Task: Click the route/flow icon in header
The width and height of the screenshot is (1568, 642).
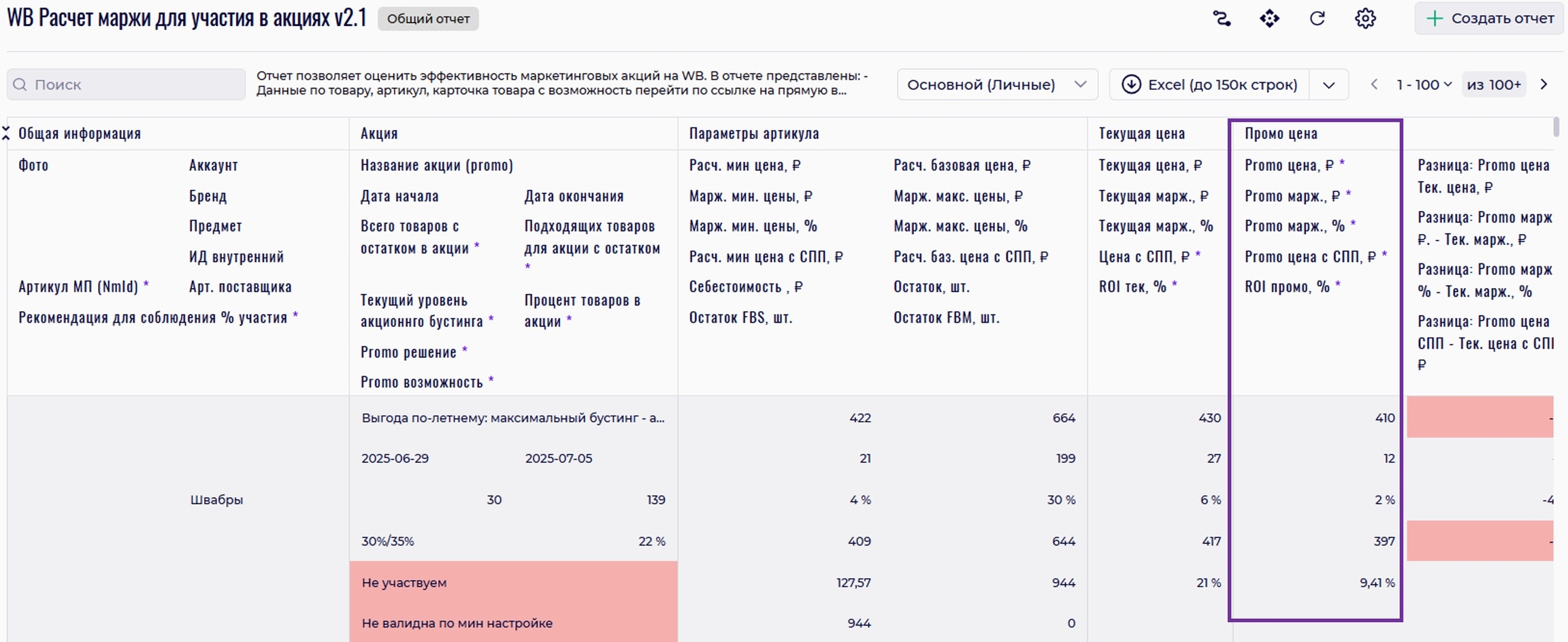Action: (1222, 18)
